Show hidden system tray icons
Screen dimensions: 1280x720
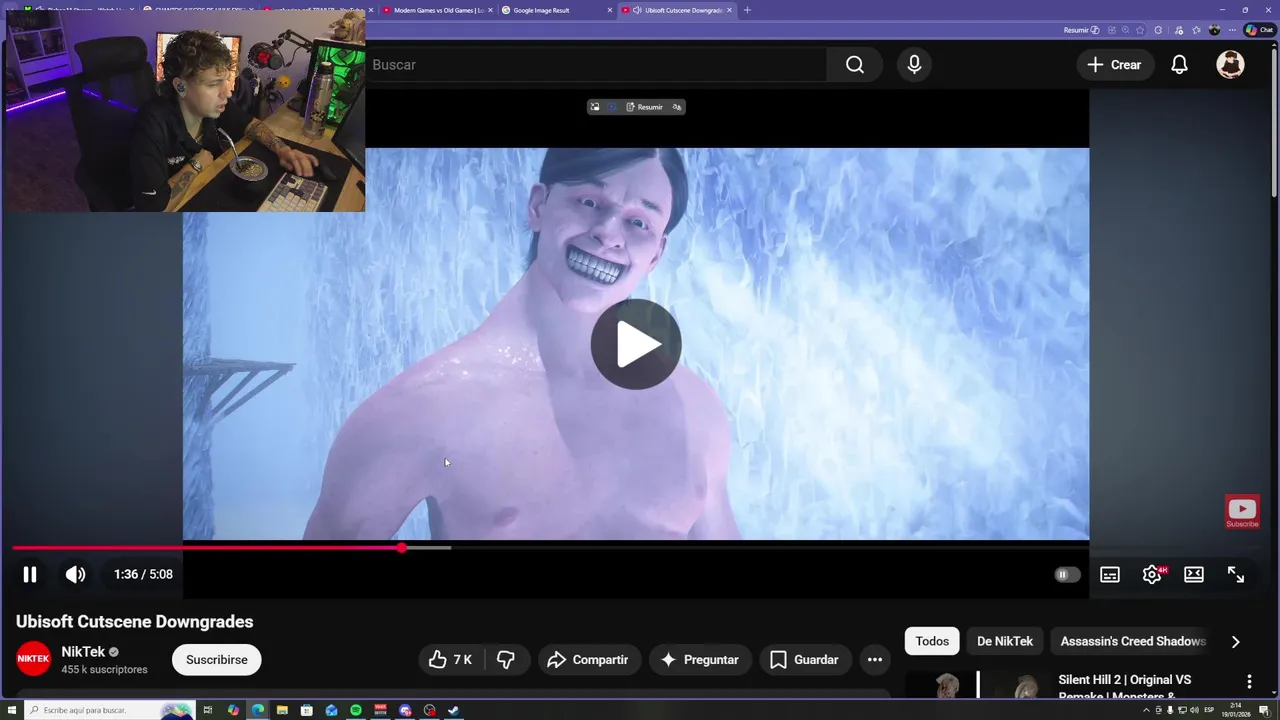point(1147,710)
